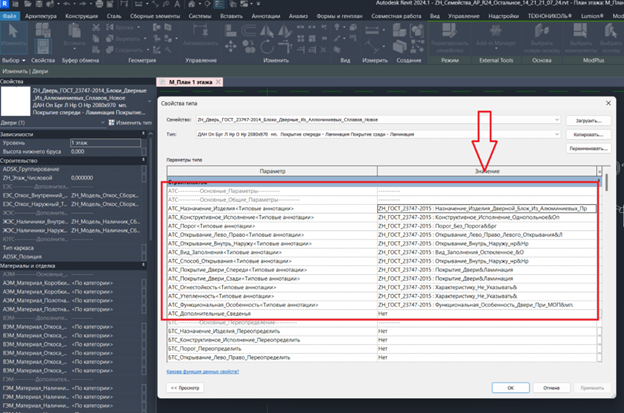
Task: Select the М_План 1 этажа view tab
Action: point(190,82)
